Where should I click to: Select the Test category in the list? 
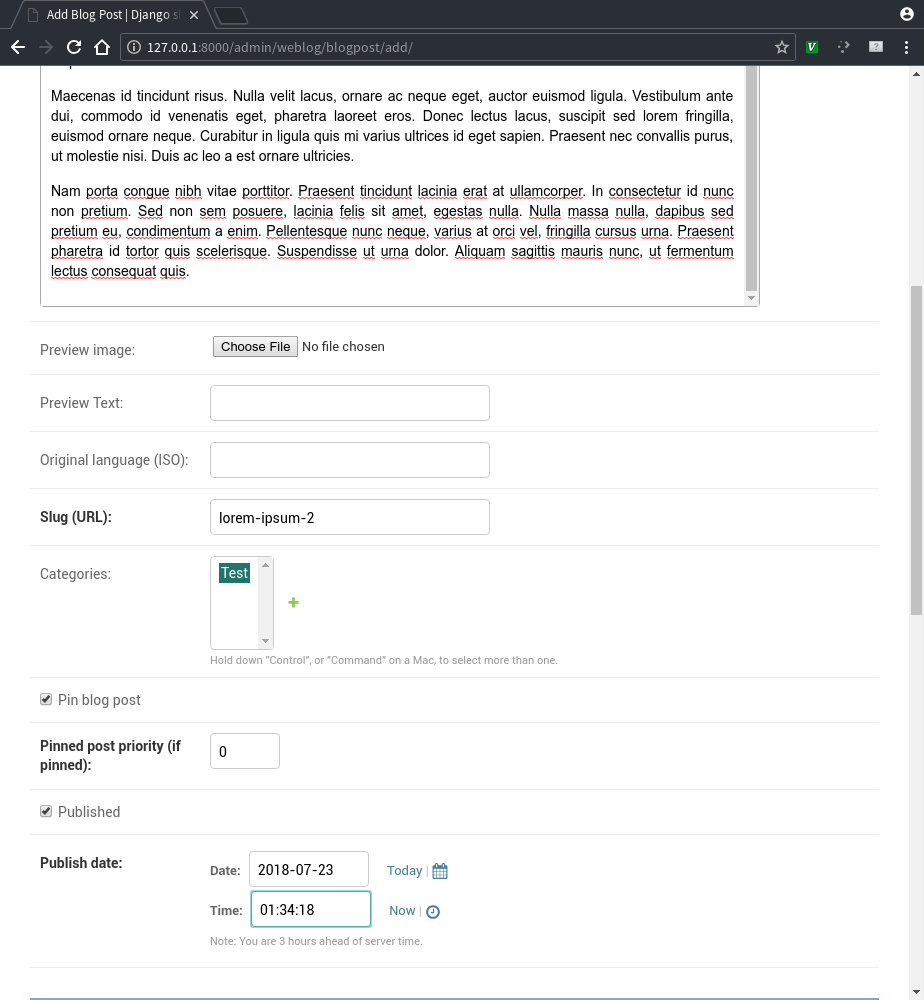tap(235, 573)
